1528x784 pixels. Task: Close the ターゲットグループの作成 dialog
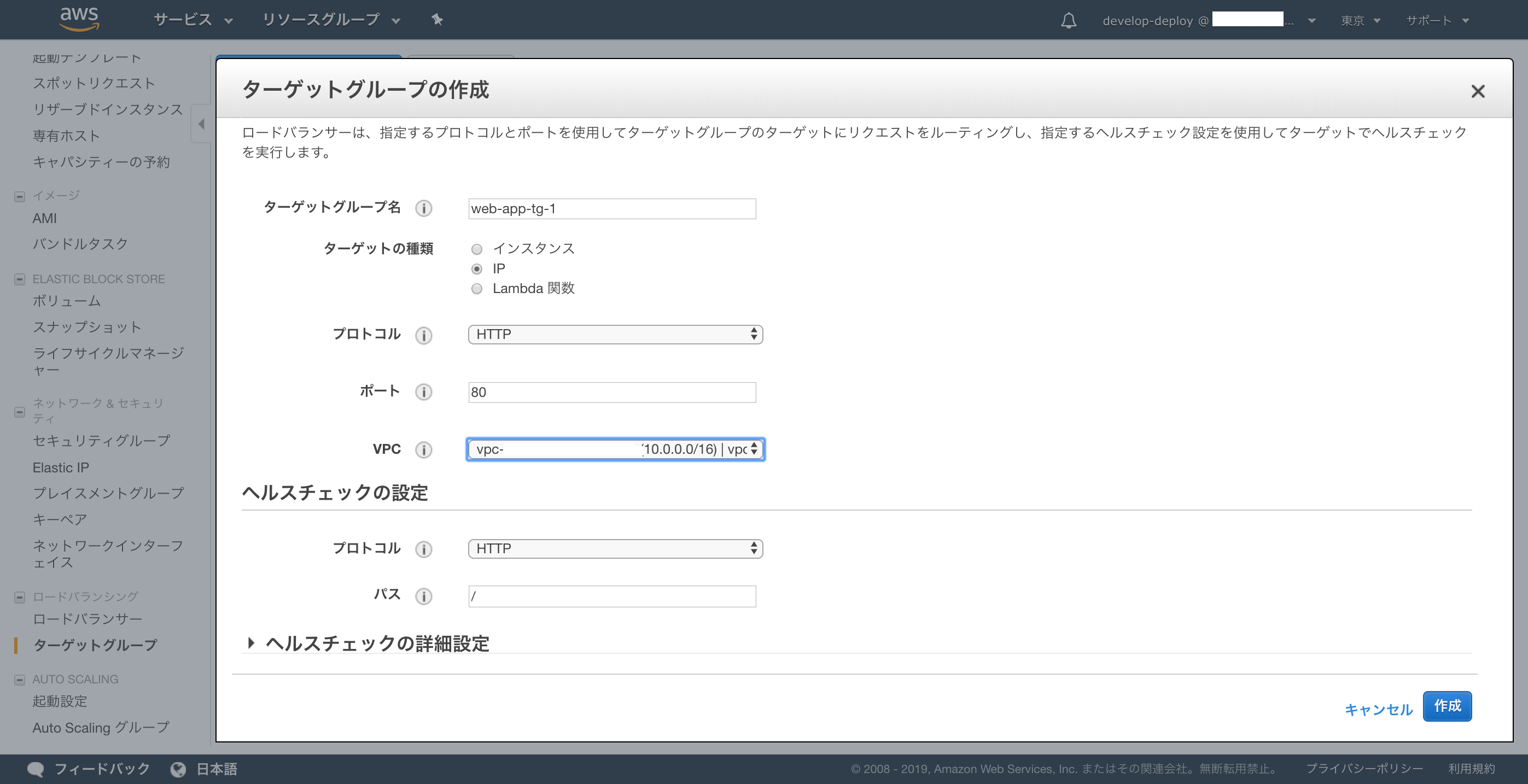(x=1478, y=91)
